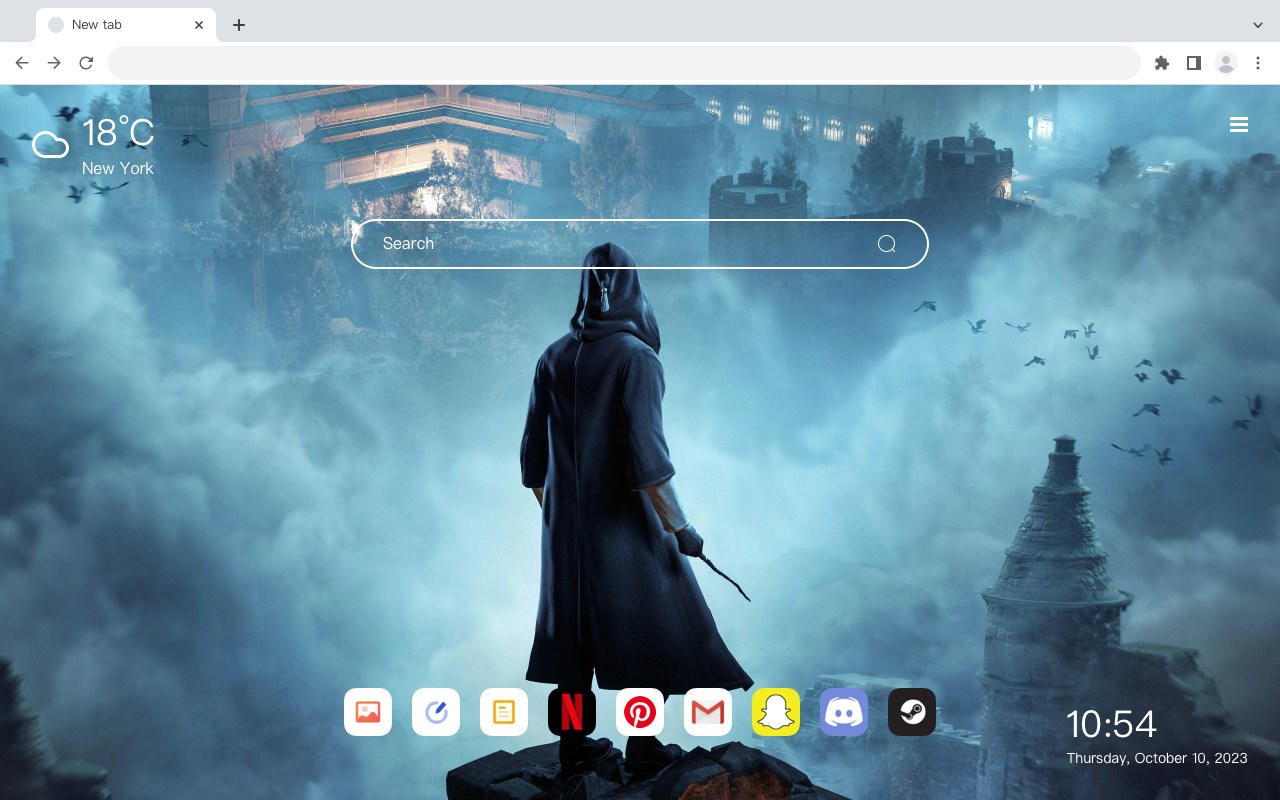Open the profile avatar menu
This screenshot has width=1280, height=800.
[x=1226, y=63]
